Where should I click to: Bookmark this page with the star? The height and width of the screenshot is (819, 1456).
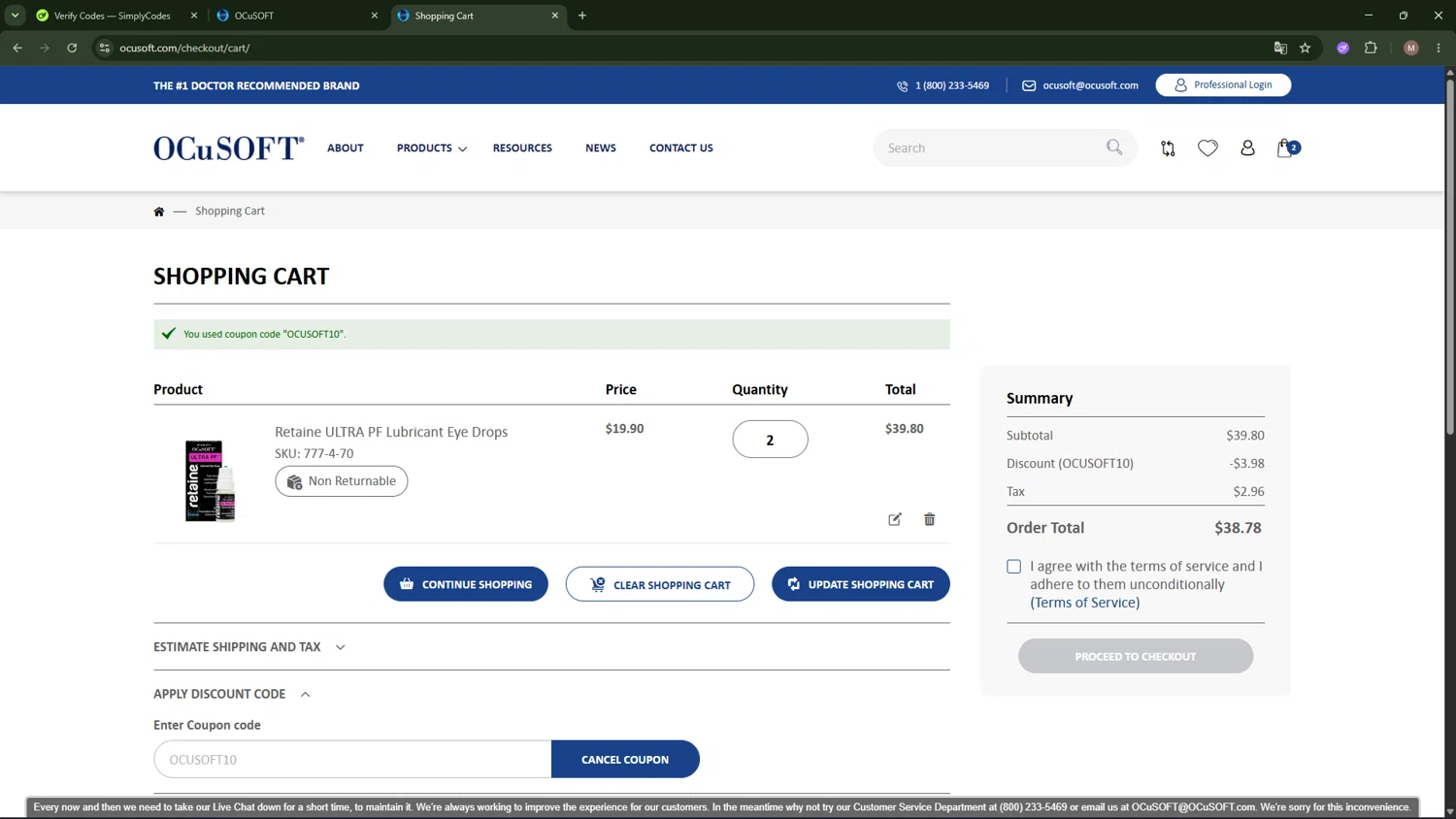[1306, 48]
